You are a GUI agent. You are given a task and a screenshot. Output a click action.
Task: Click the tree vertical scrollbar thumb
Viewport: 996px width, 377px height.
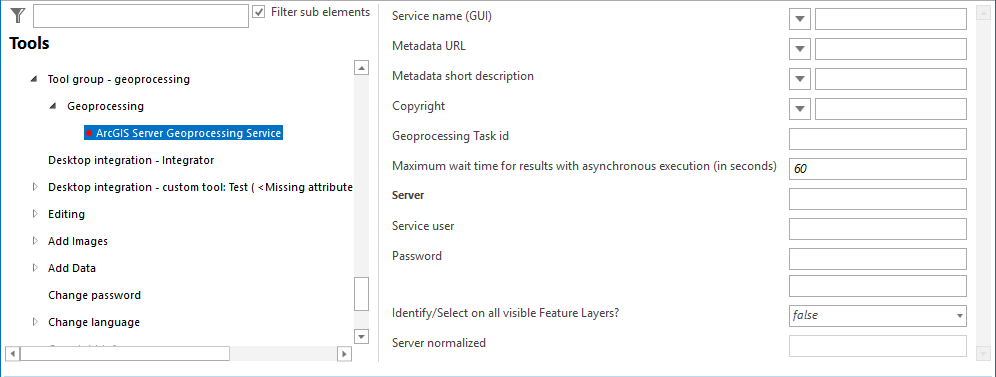coord(361,294)
